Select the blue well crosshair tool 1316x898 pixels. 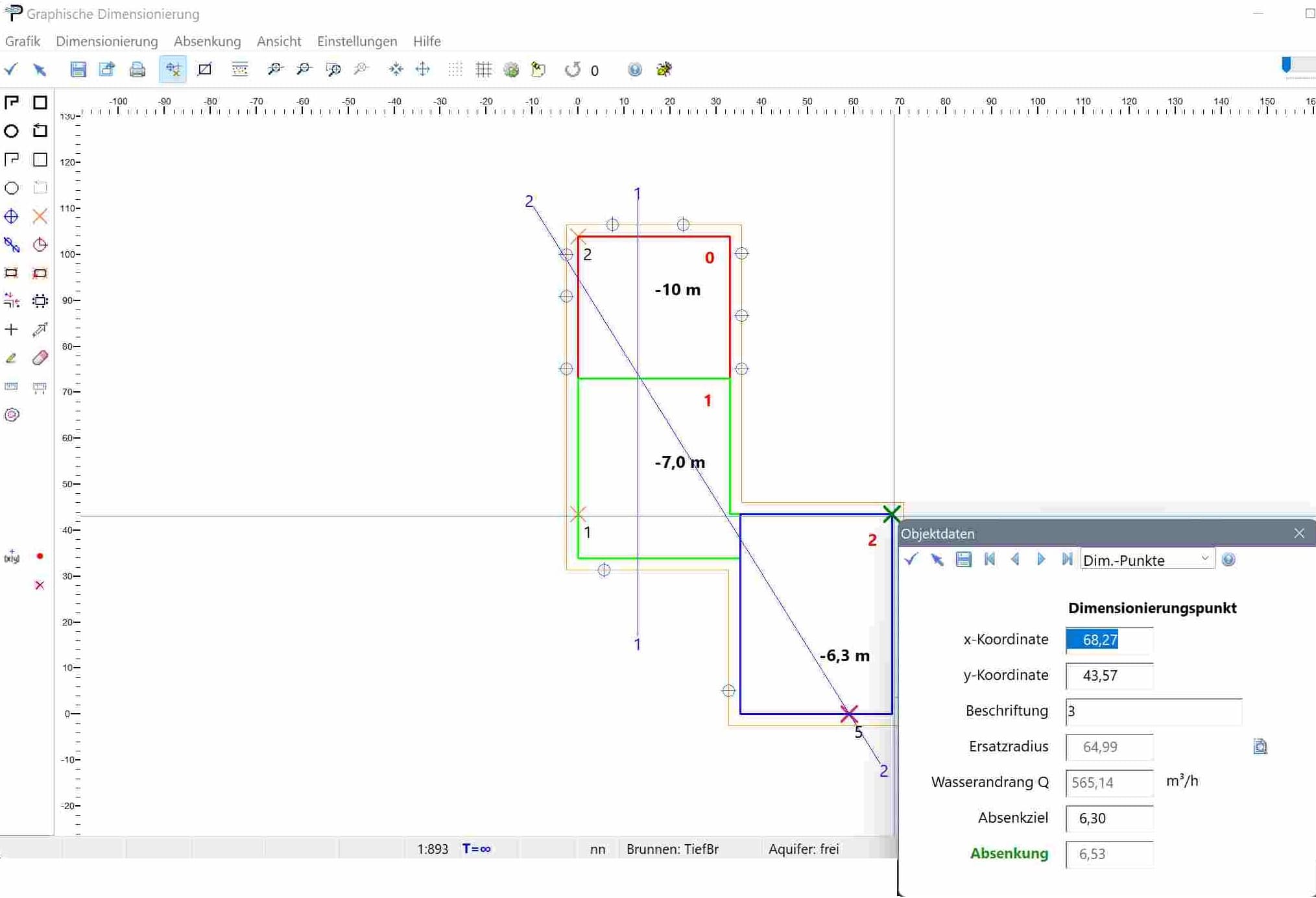tap(12, 216)
